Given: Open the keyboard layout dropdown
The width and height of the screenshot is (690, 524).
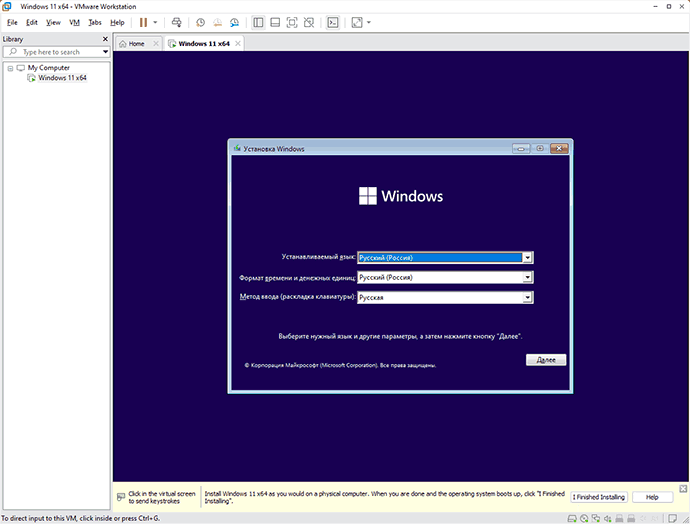Looking at the screenshot, I should [x=527, y=297].
